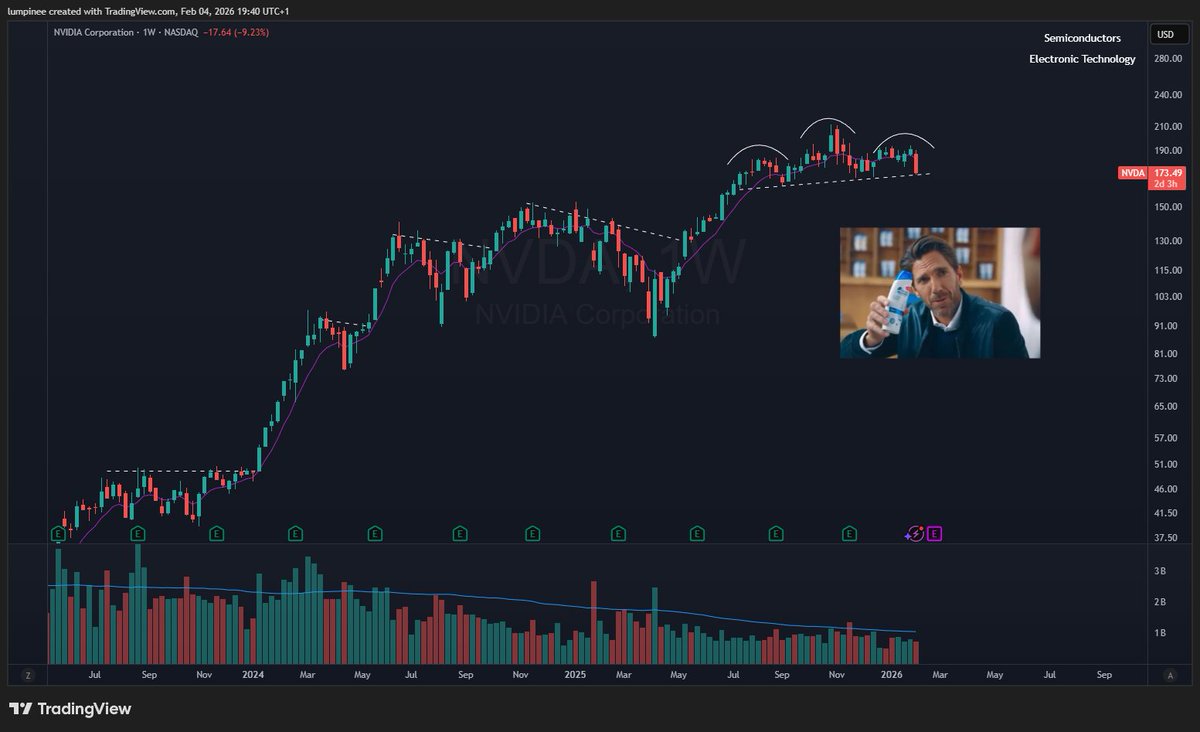The image size is (1200, 732).
Task: Open the earnings marker between 2024 and Mar 2024
Action: click(x=296, y=534)
